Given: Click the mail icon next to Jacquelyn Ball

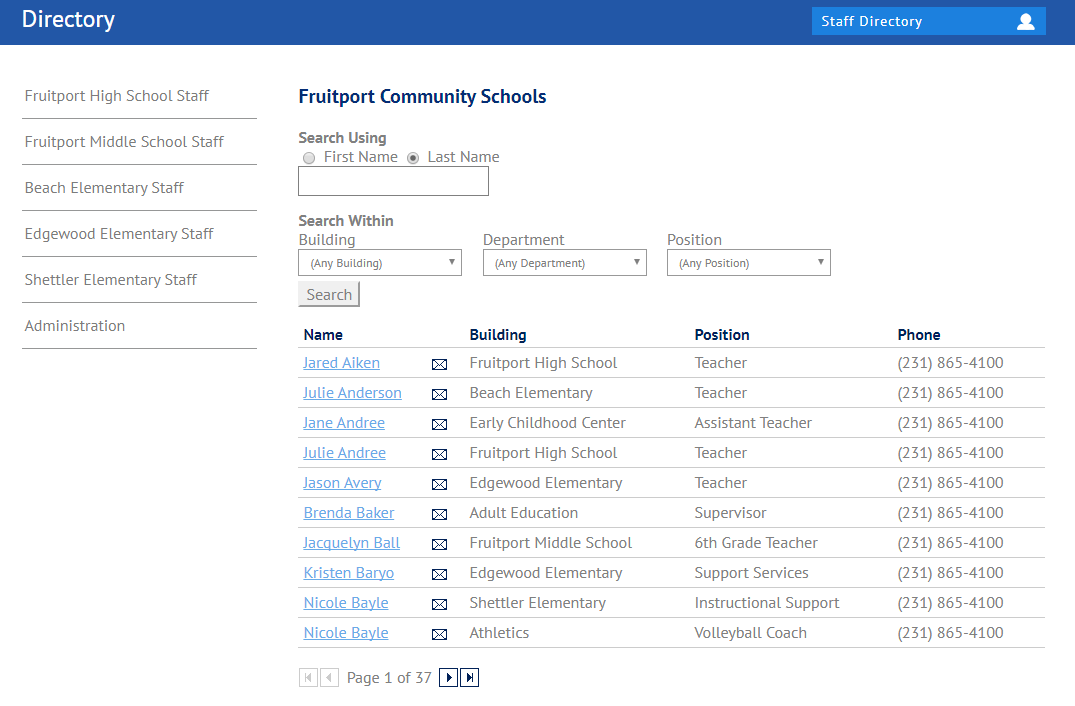Looking at the screenshot, I should point(439,544).
